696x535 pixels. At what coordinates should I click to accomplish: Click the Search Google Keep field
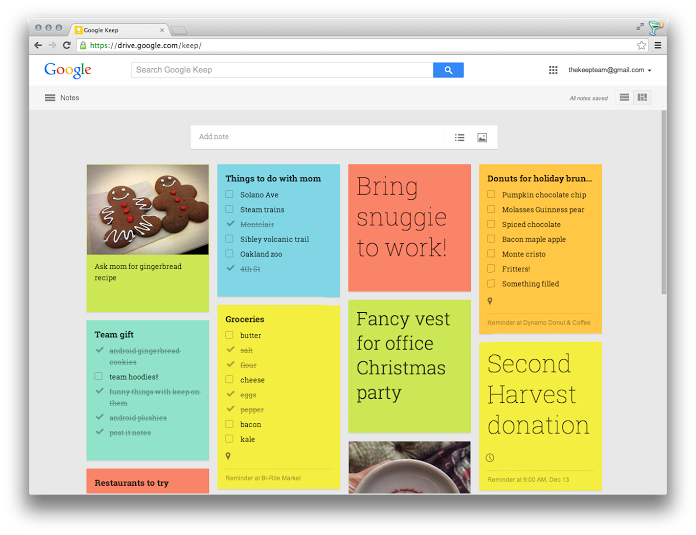coord(282,70)
